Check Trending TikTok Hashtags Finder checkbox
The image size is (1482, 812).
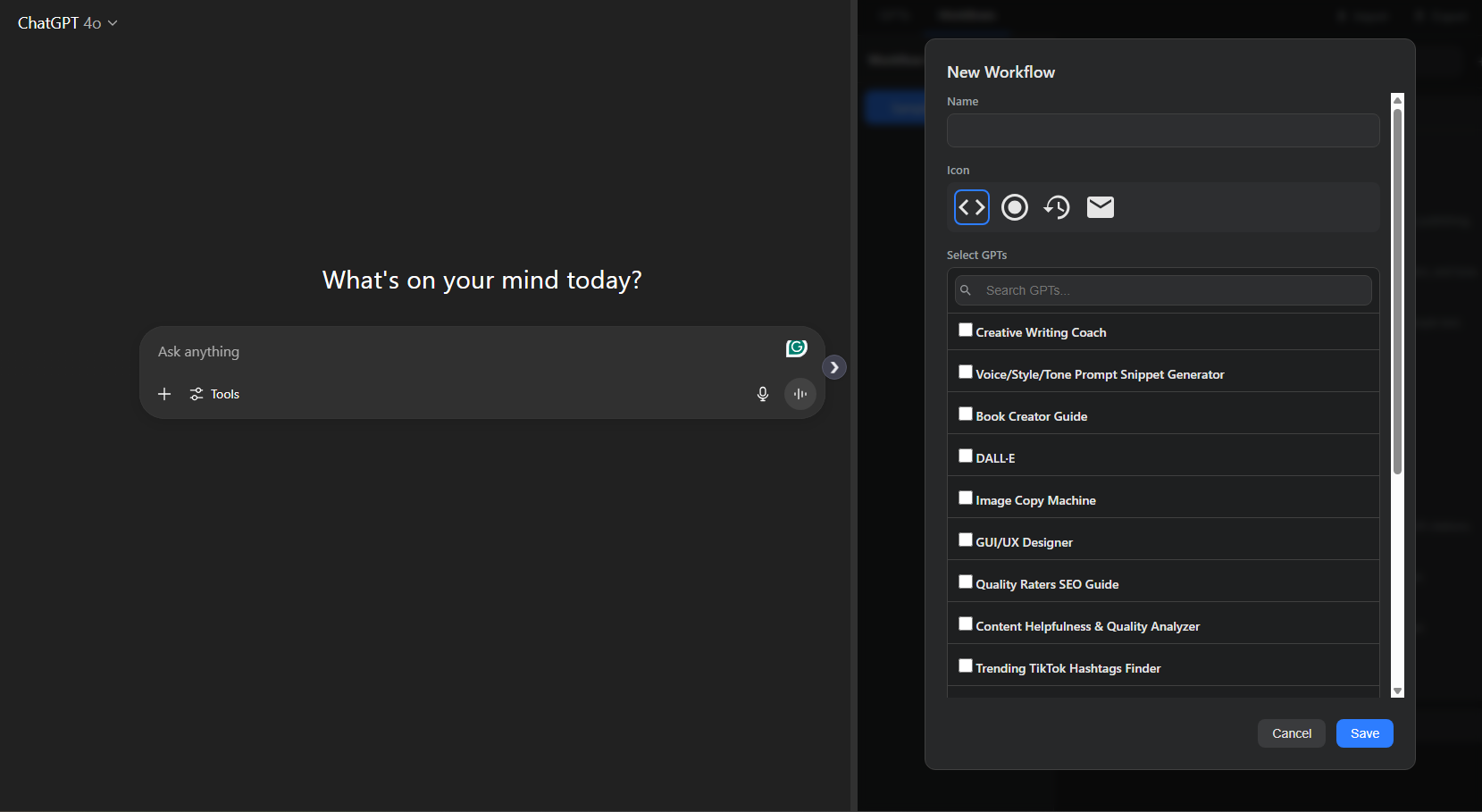pos(966,666)
